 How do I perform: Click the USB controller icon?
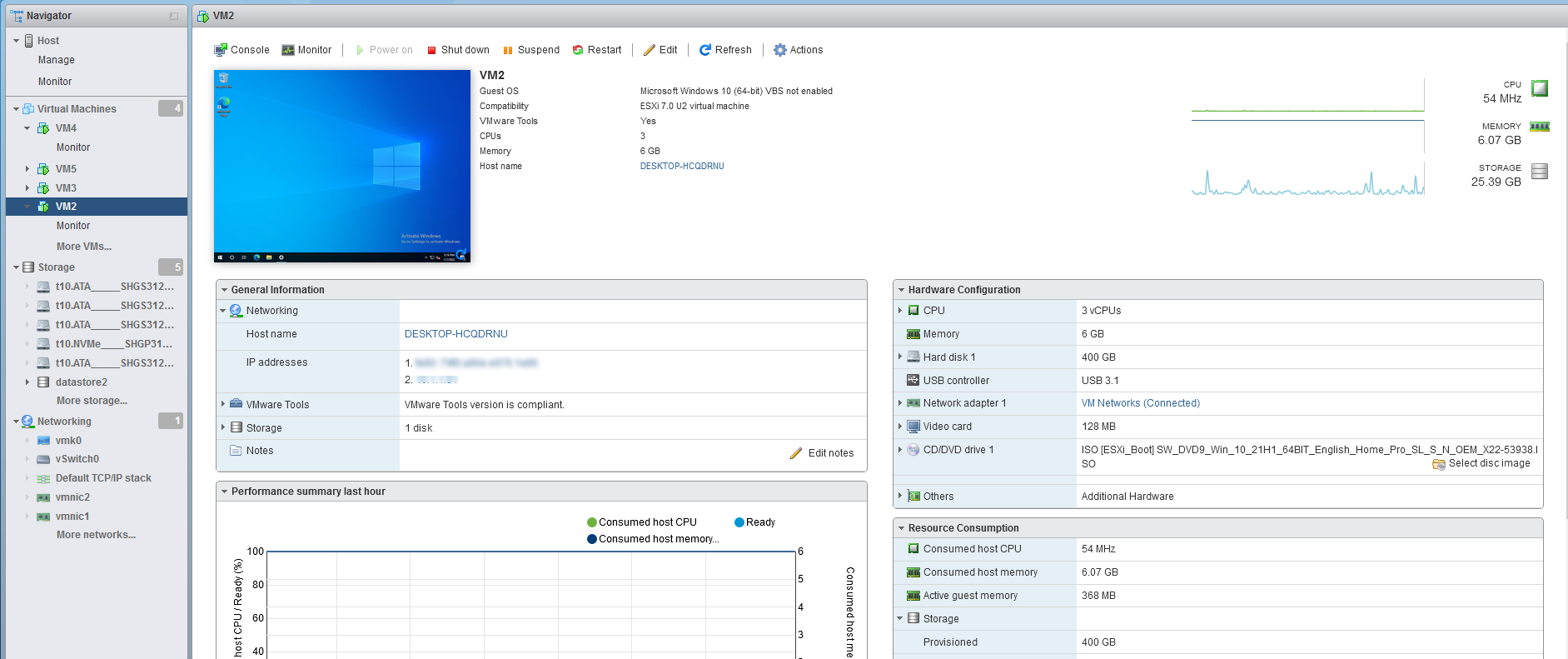pos(913,380)
